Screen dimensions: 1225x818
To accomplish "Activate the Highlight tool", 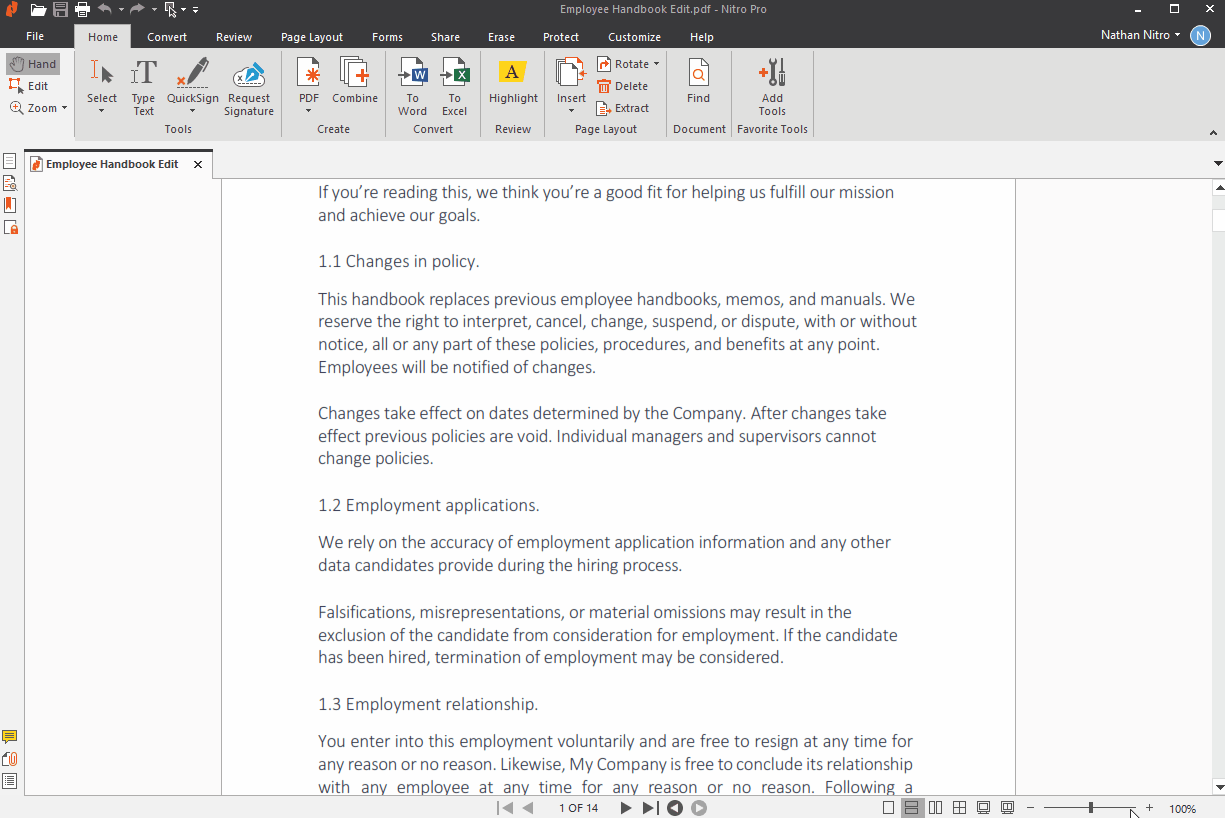I will coord(513,80).
